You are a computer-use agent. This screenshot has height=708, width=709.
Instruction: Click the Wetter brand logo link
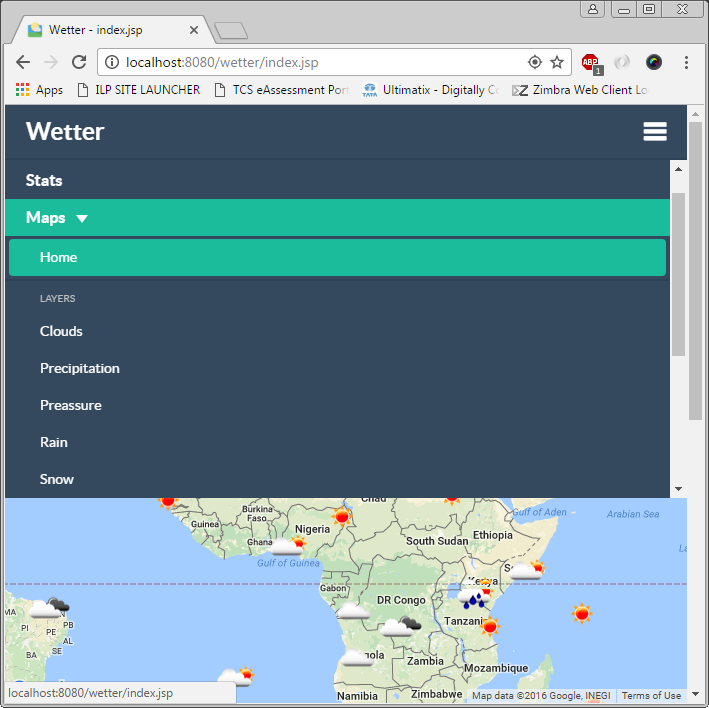pos(65,132)
